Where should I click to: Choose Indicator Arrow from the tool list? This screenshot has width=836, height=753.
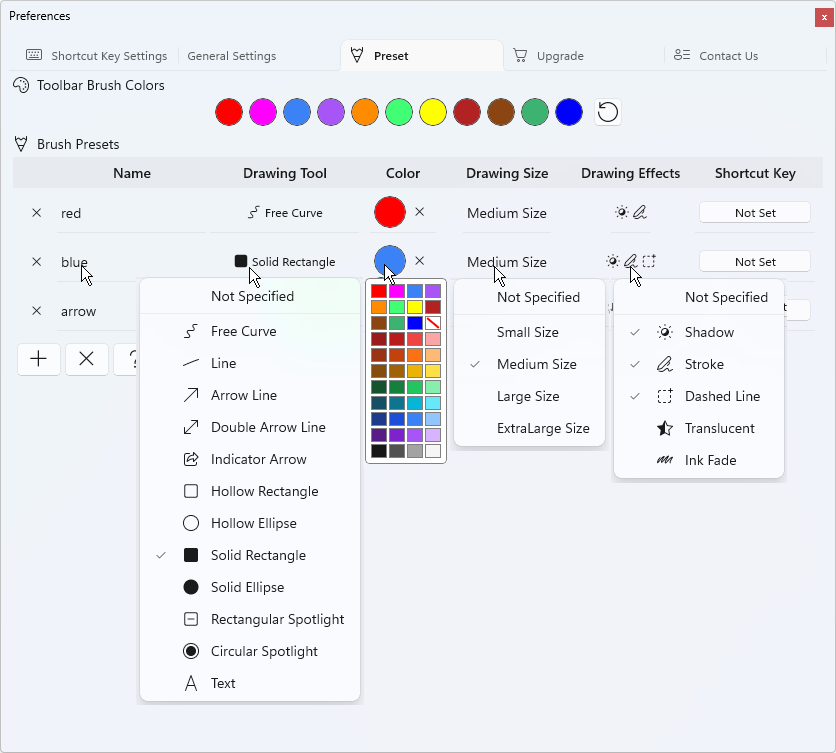[250, 459]
